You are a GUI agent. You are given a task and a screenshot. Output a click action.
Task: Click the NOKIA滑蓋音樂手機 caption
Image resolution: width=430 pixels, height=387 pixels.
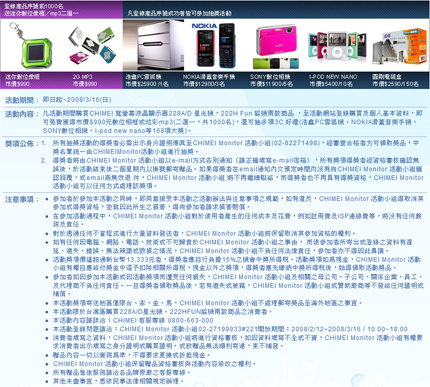(209, 77)
